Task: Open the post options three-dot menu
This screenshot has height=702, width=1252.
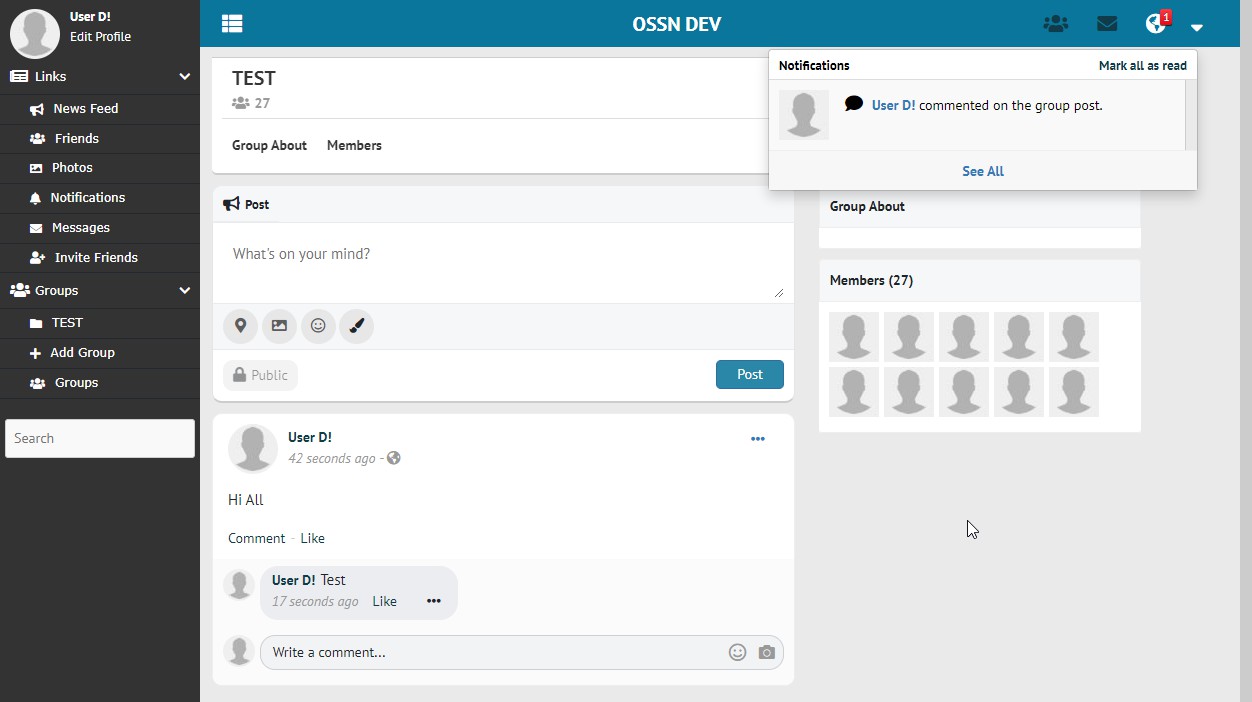Action: pyautogui.click(x=757, y=439)
